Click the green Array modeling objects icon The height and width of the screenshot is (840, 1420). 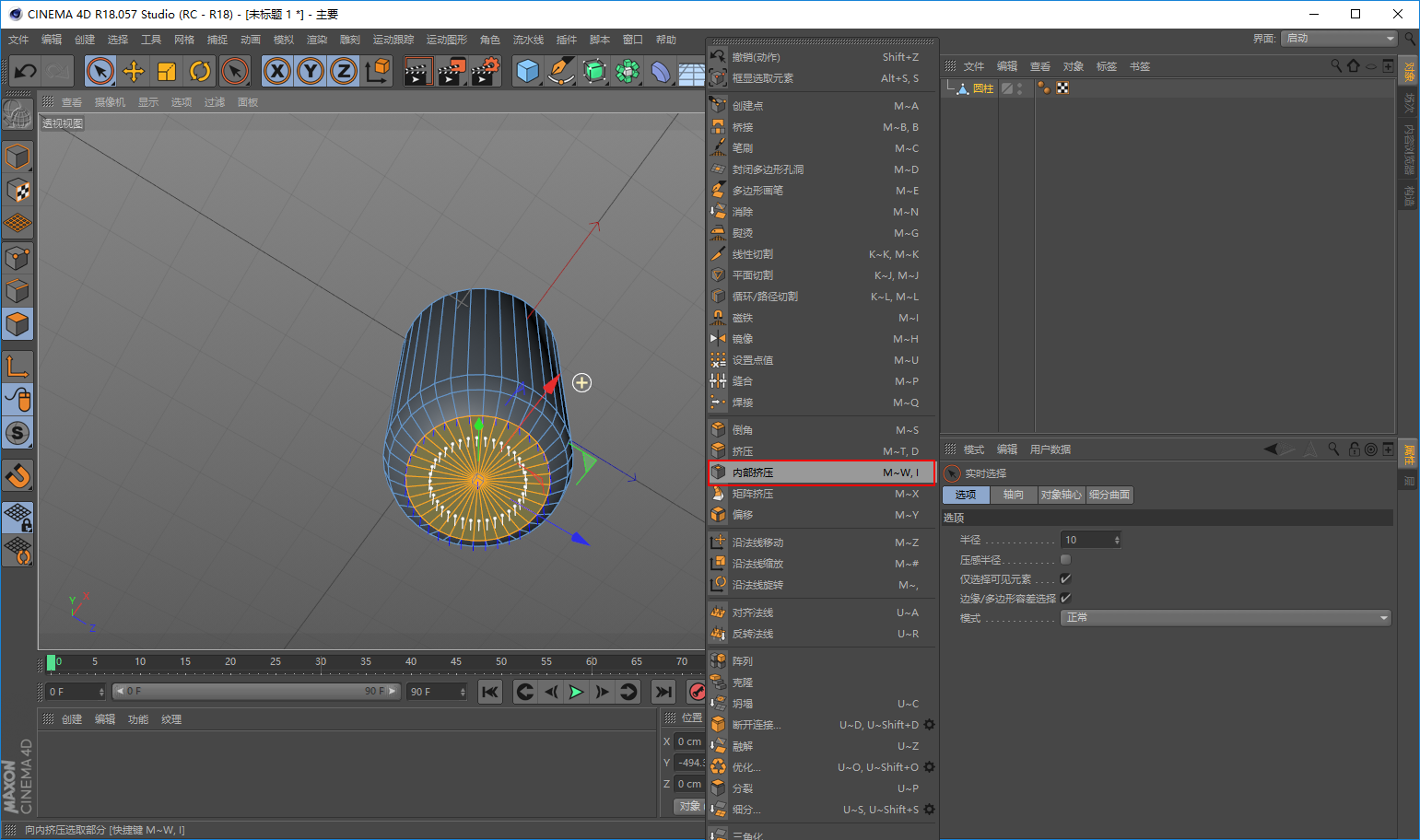point(628,71)
